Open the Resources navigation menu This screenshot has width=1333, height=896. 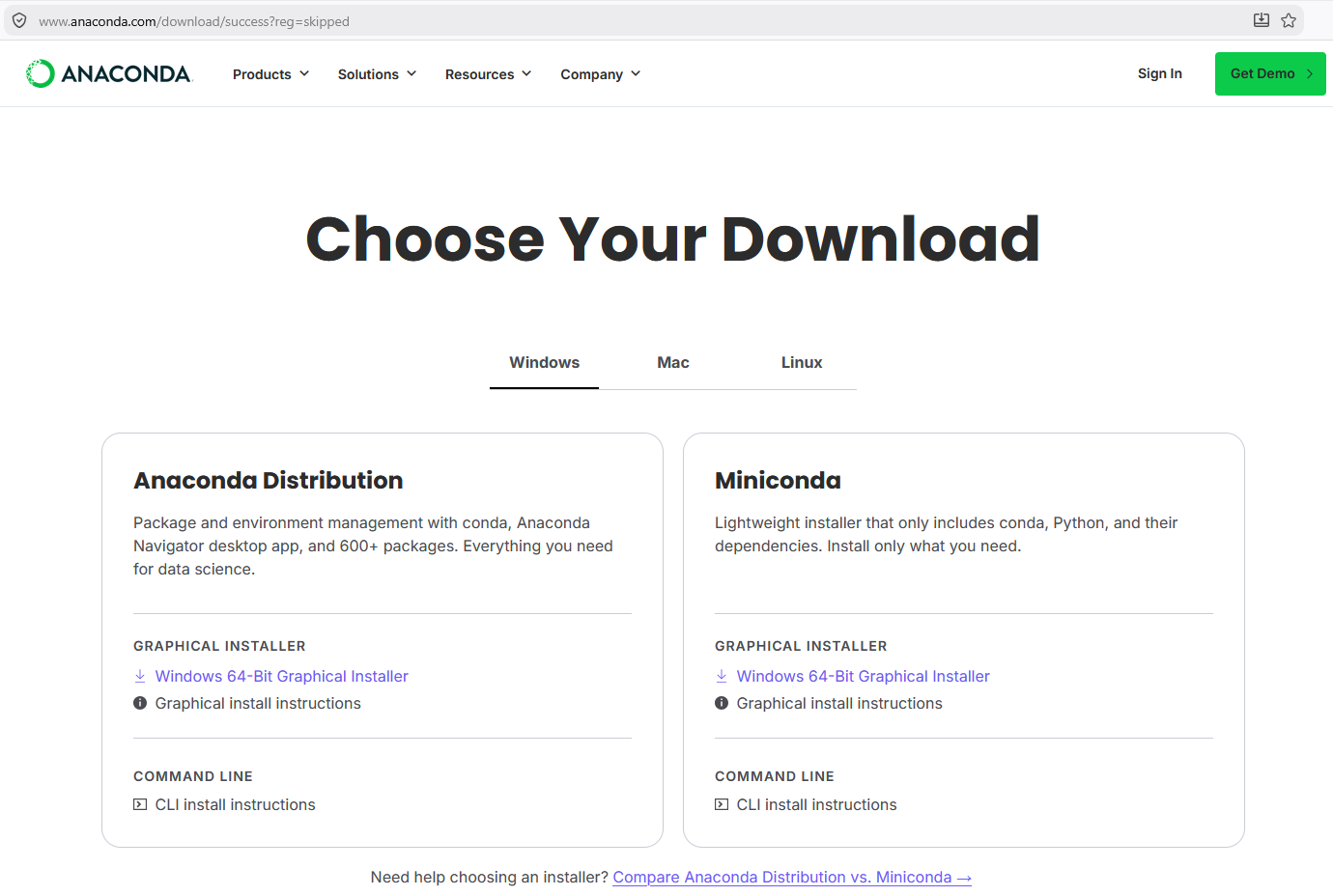click(x=489, y=74)
